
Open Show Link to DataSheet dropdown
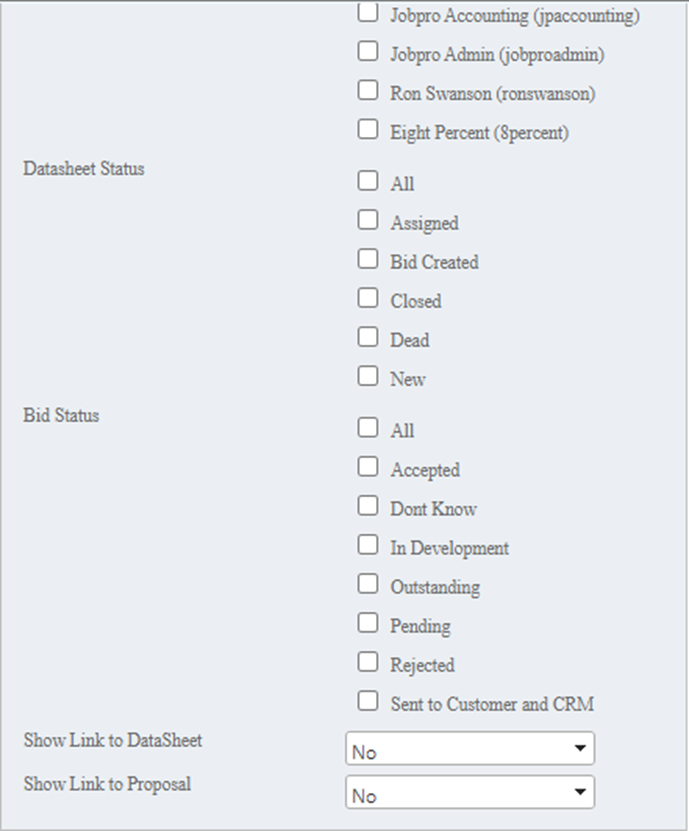coord(469,750)
